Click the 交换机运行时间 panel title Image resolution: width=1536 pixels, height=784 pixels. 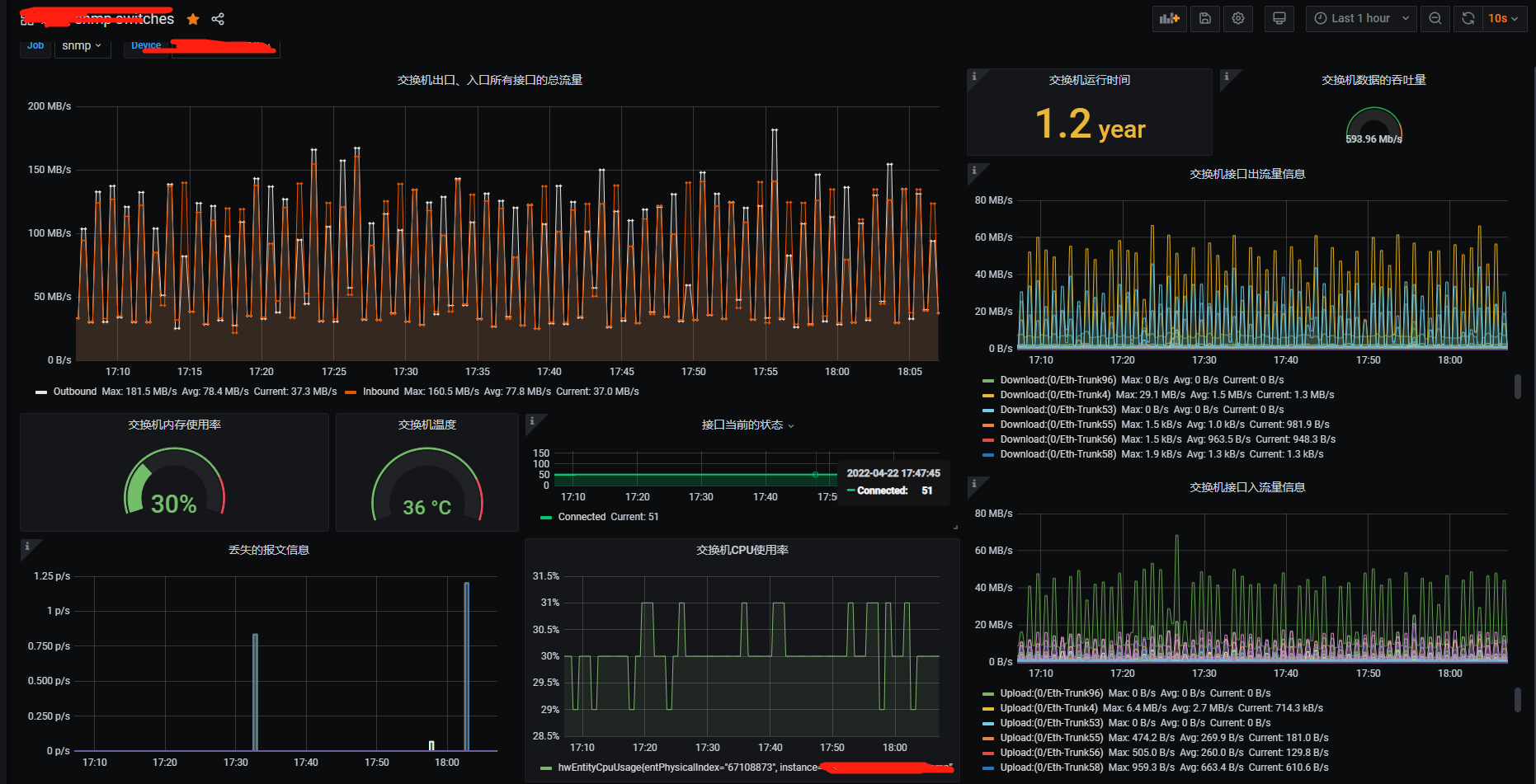[x=1089, y=80]
